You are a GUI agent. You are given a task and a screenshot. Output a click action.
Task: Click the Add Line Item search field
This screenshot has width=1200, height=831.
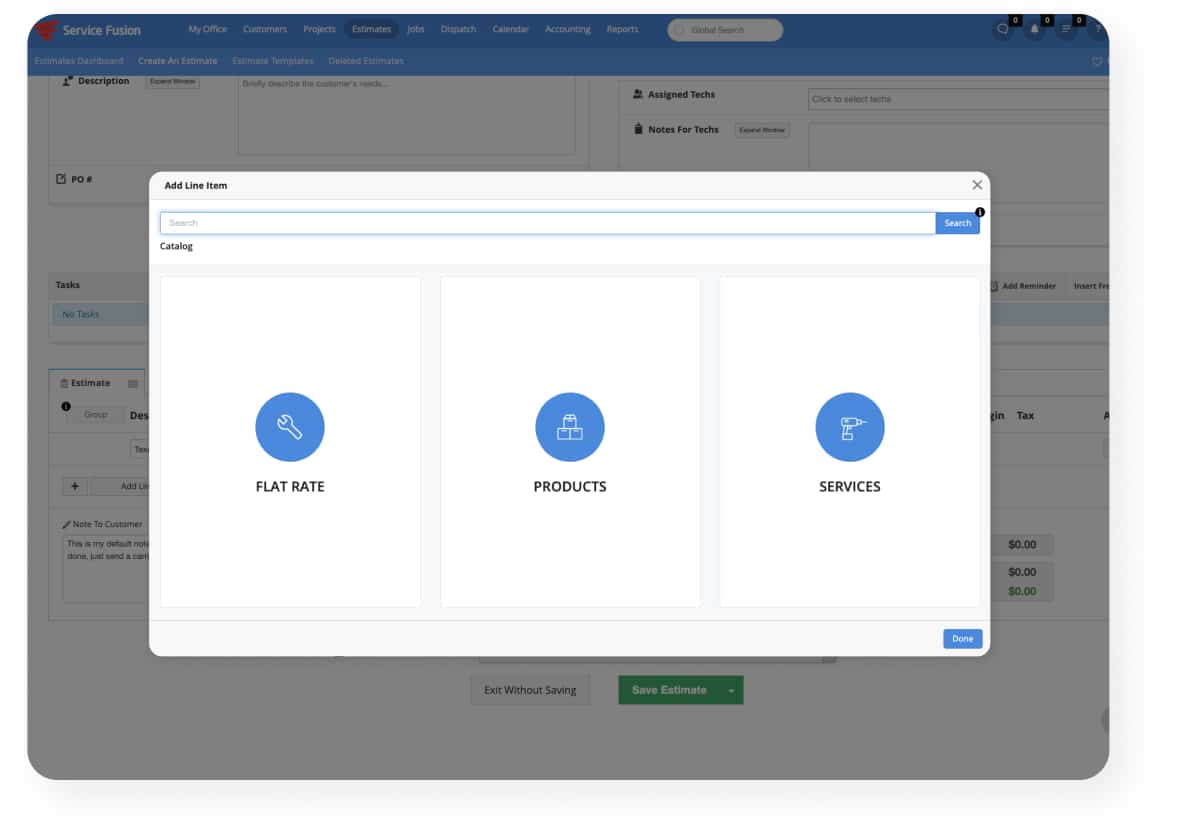547,222
